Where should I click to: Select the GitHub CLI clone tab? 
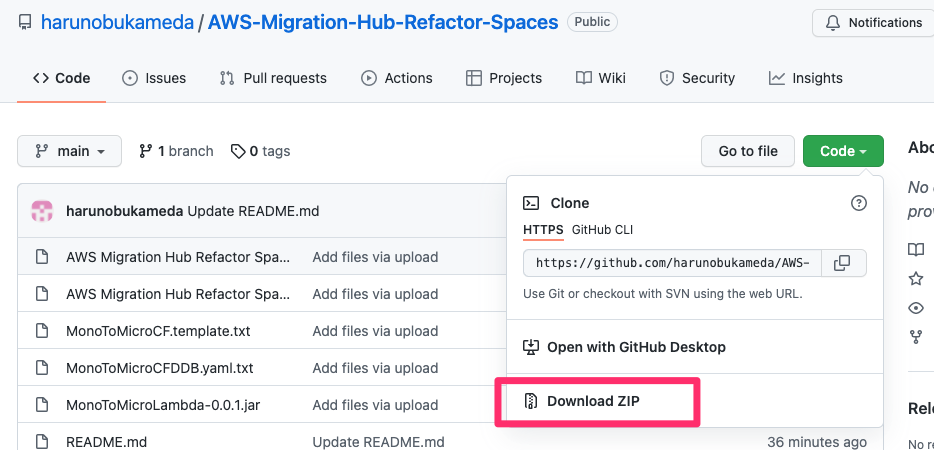pyautogui.click(x=602, y=229)
